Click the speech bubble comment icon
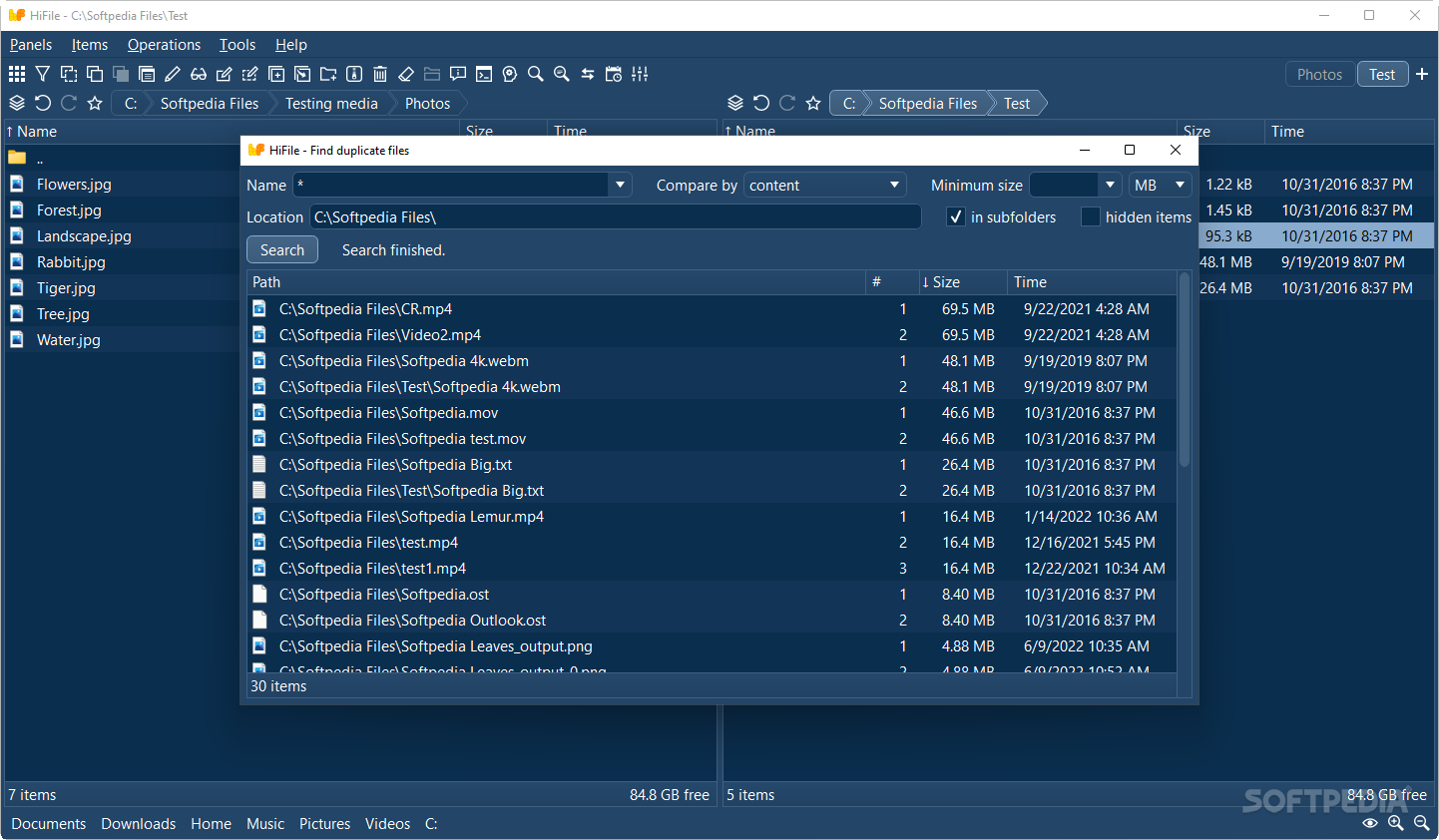Image resolution: width=1439 pixels, height=840 pixels. click(458, 74)
